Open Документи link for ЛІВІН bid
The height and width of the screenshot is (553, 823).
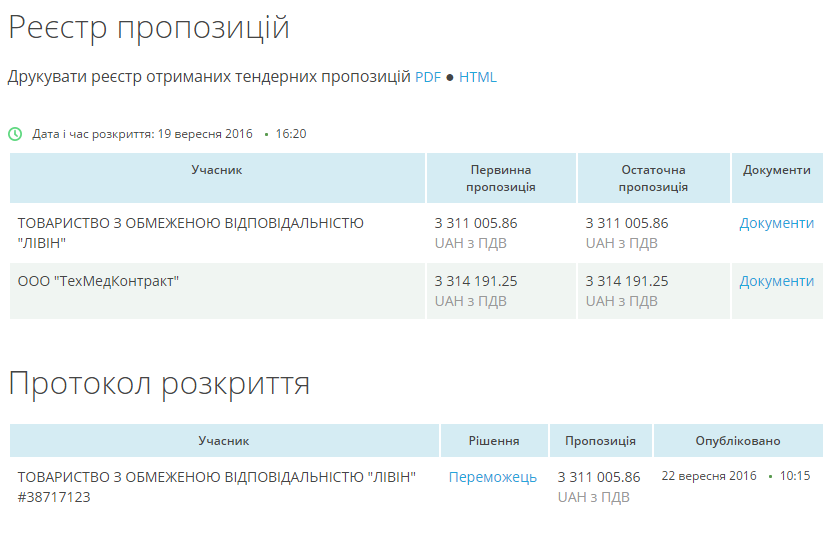[776, 223]
